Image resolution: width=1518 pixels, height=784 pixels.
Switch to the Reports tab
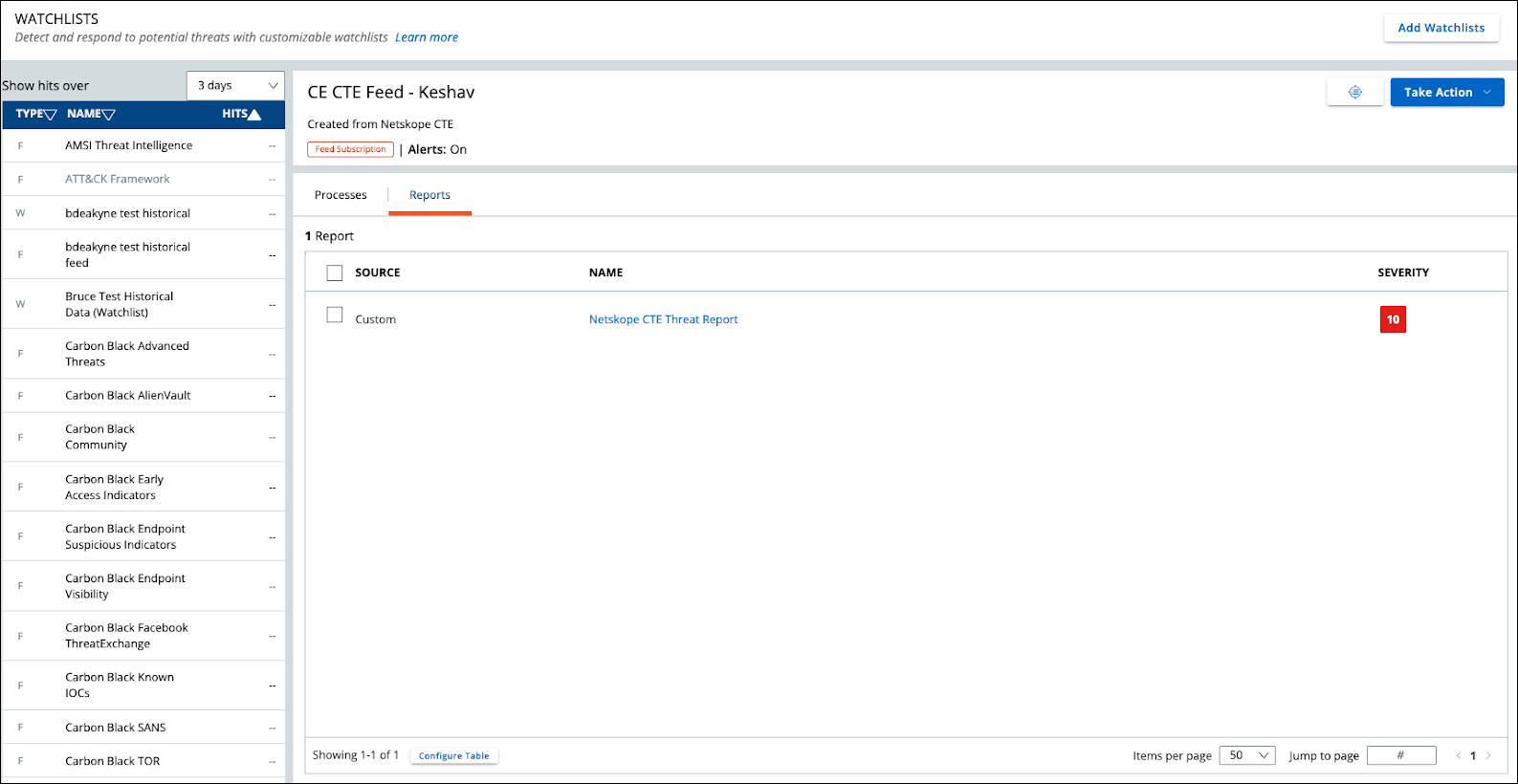point(429,195)
